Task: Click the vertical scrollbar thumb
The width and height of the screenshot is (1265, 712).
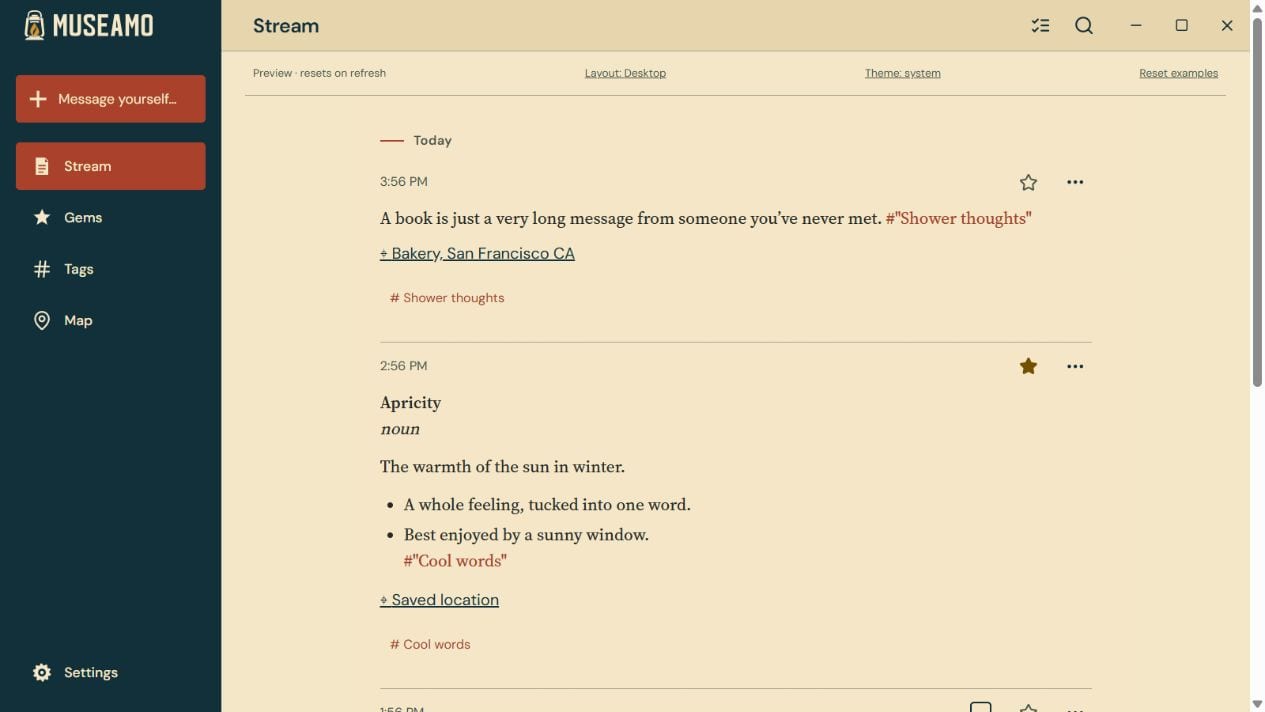Action: coord(1257,201)
